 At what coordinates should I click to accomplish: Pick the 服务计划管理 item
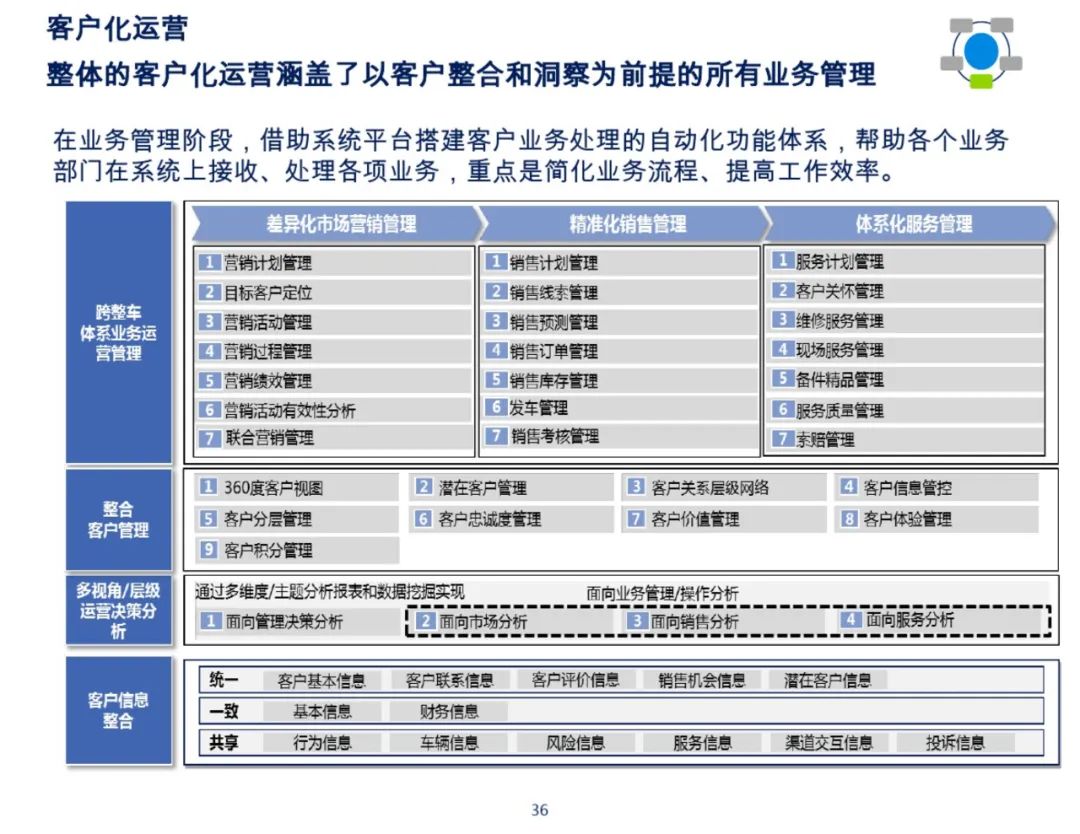pos(906,261)
